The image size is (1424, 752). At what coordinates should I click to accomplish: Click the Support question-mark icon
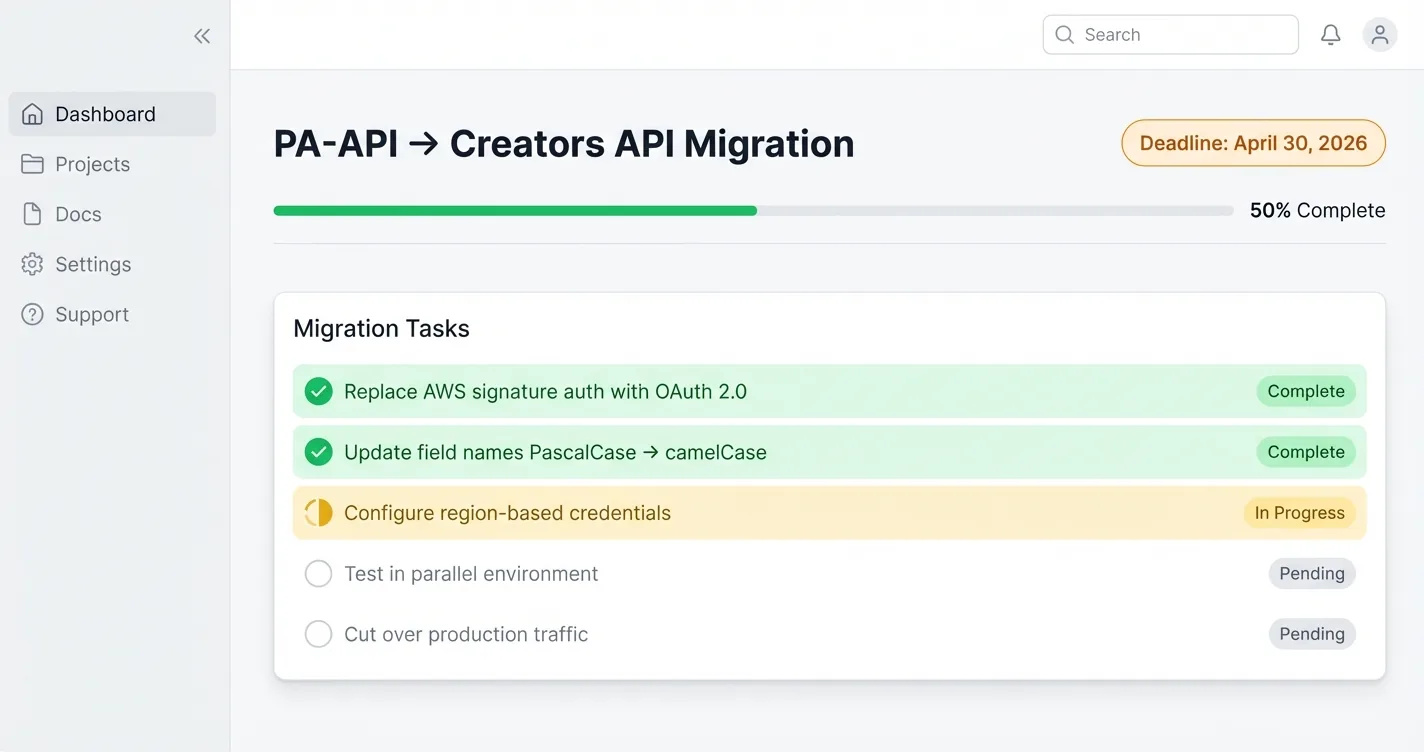tap(31, 314)
